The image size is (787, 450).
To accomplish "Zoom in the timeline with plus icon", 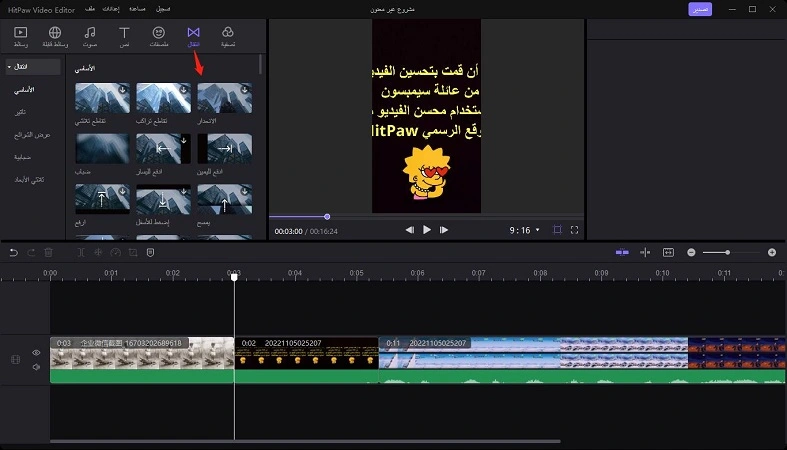I will tap(772, 252).
